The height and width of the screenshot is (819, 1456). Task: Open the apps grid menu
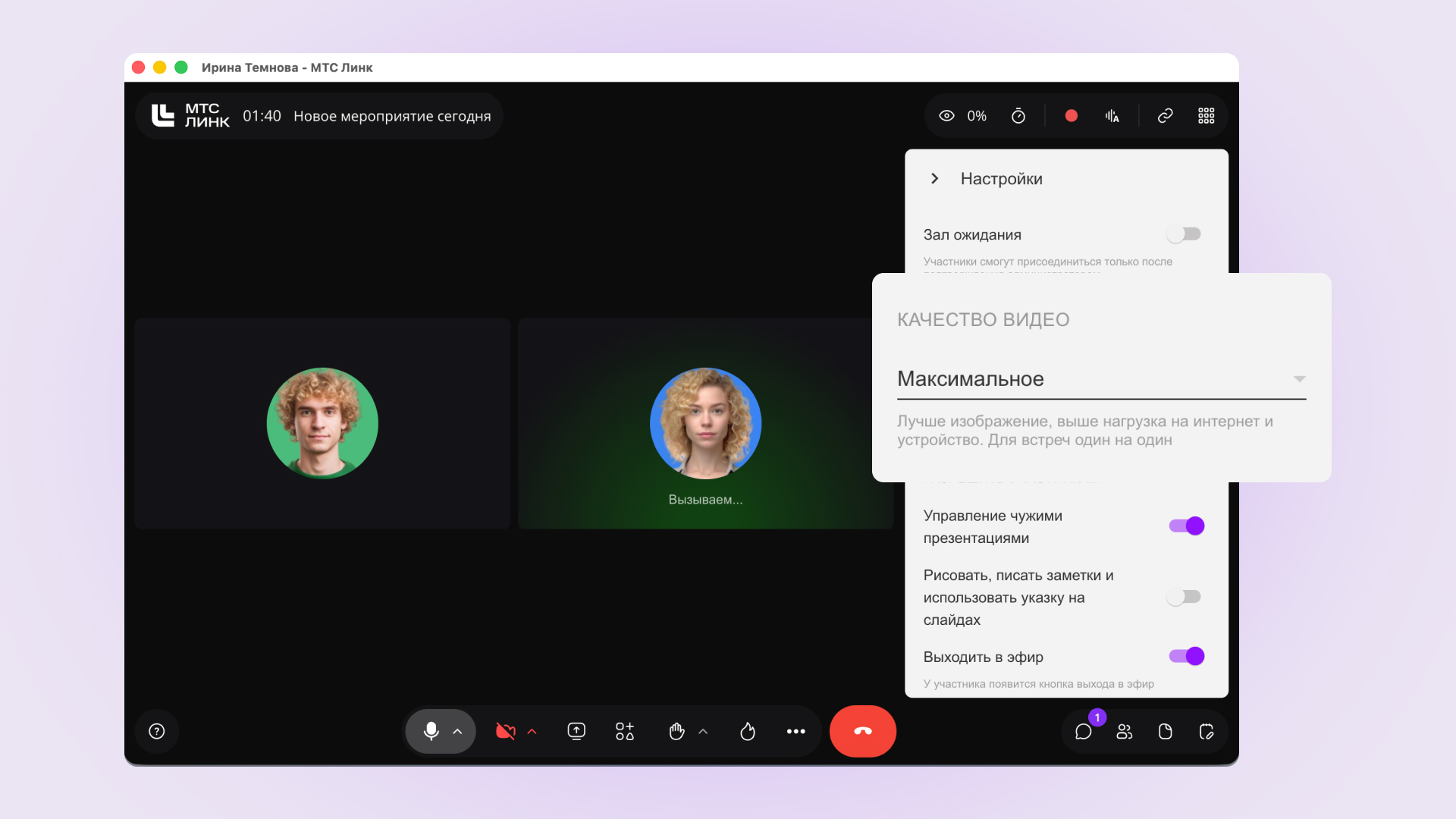[x=1207, y=116]
